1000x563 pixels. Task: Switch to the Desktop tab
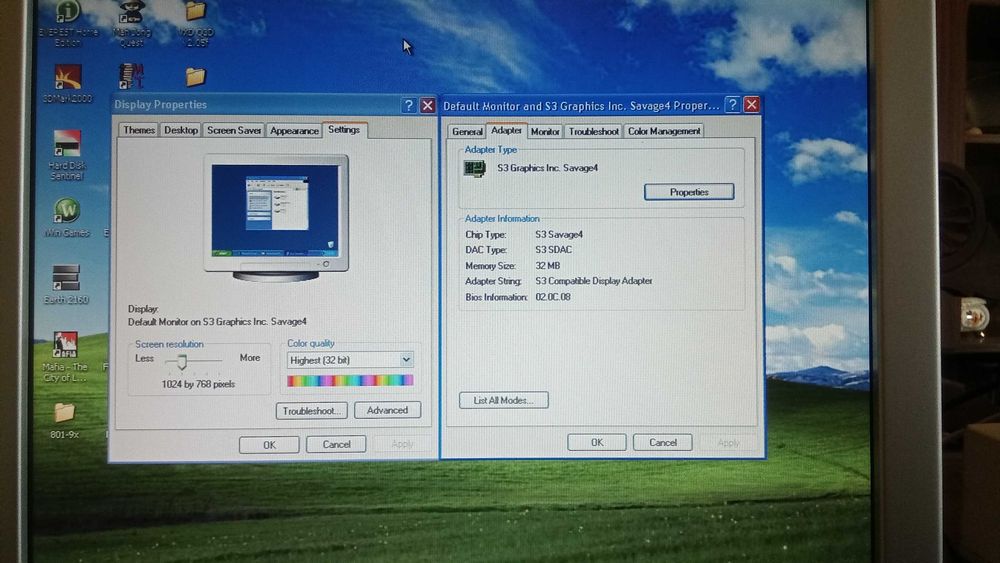click(x=180, y=130)
